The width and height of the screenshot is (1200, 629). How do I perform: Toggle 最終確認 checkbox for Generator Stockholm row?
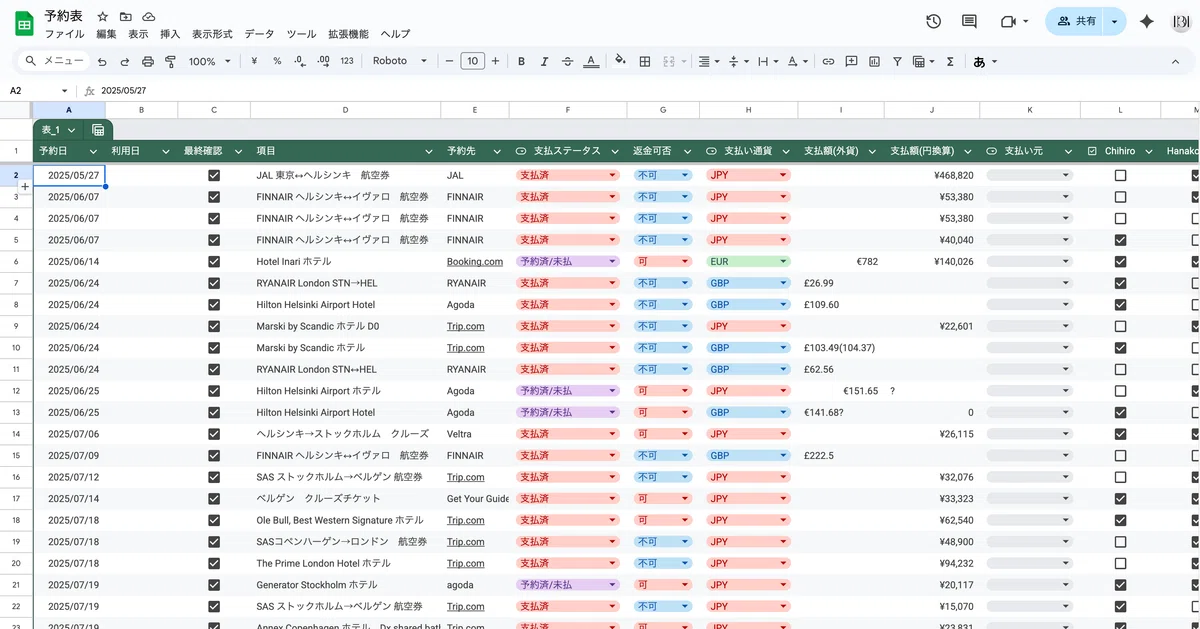coord(214,585)
